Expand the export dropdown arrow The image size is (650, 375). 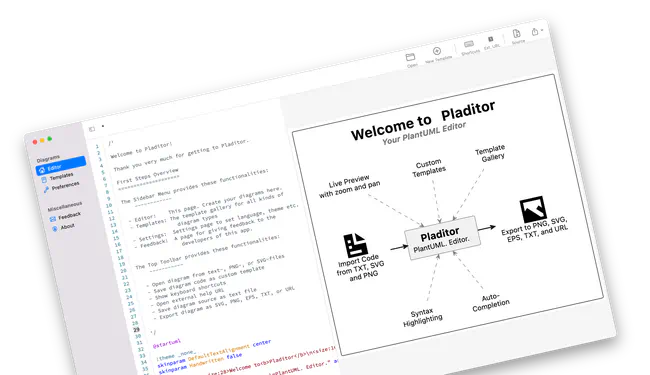(541, 30)
